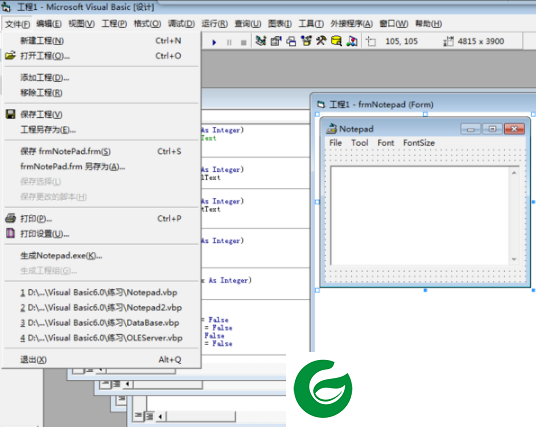
Task: Open the 工程(P) menu
Action: pos(114,24)
